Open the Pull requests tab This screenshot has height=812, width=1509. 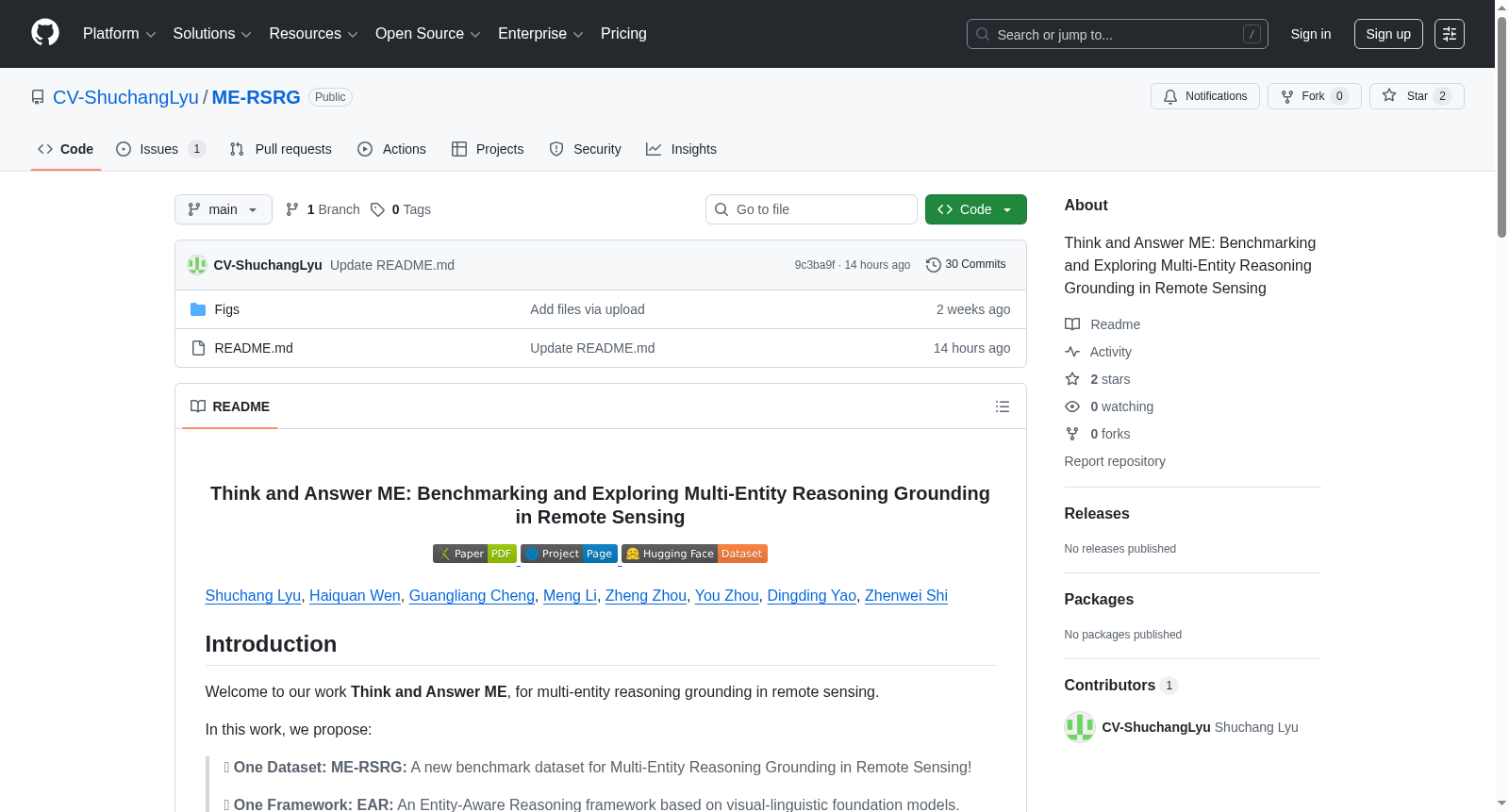coord(280,149)
